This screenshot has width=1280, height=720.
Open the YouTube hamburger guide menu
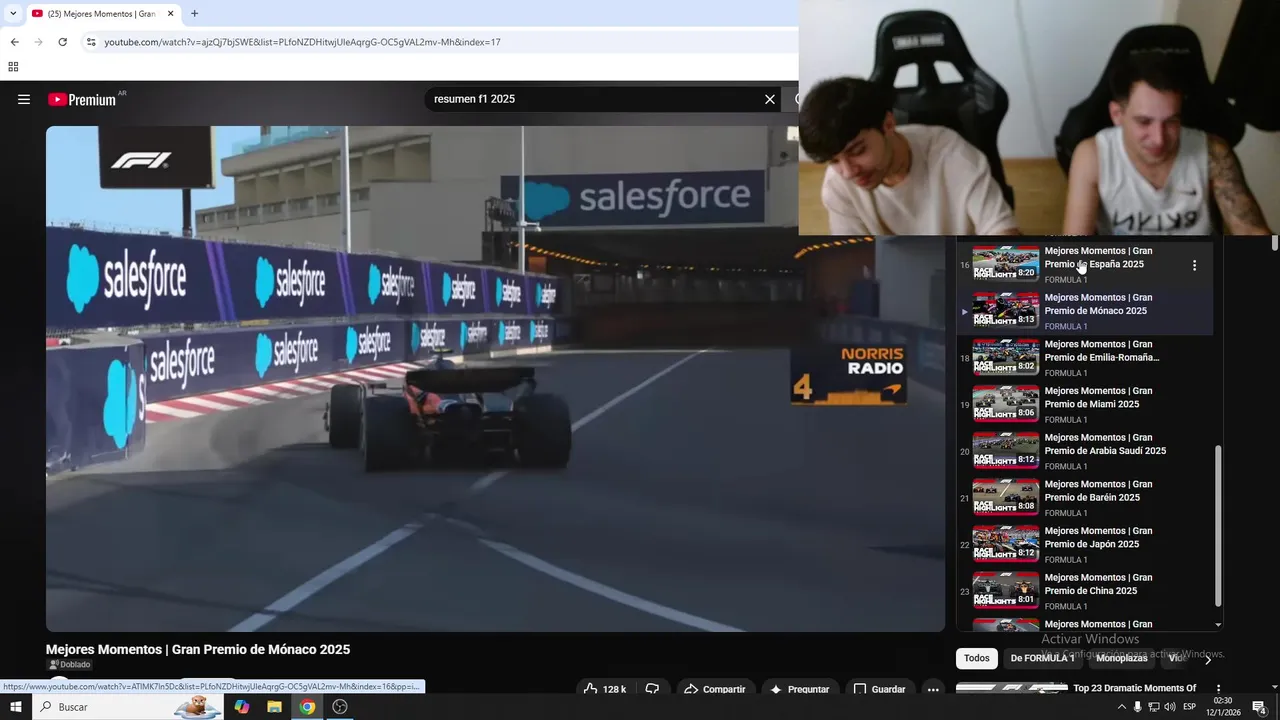pyautogui.click(x=24, y=99)
